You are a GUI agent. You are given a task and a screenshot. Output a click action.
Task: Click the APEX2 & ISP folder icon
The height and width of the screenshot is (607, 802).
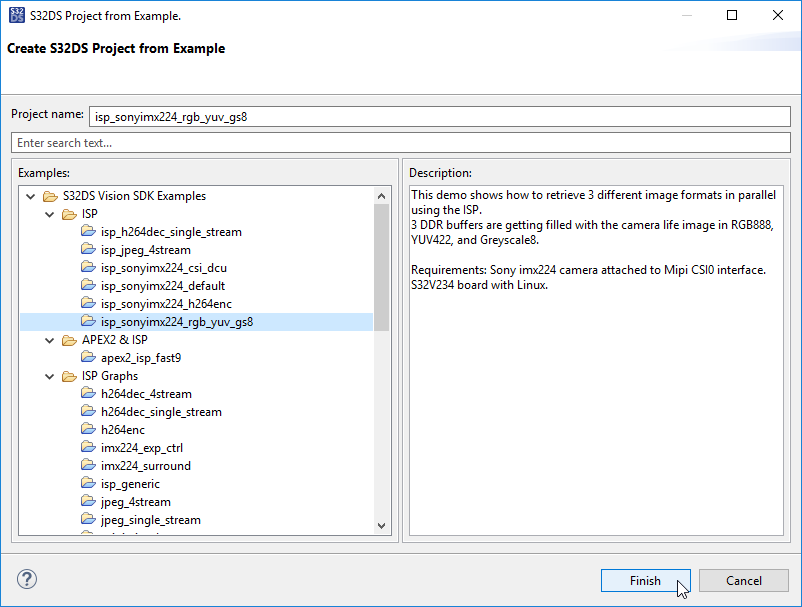pos(69,341)
